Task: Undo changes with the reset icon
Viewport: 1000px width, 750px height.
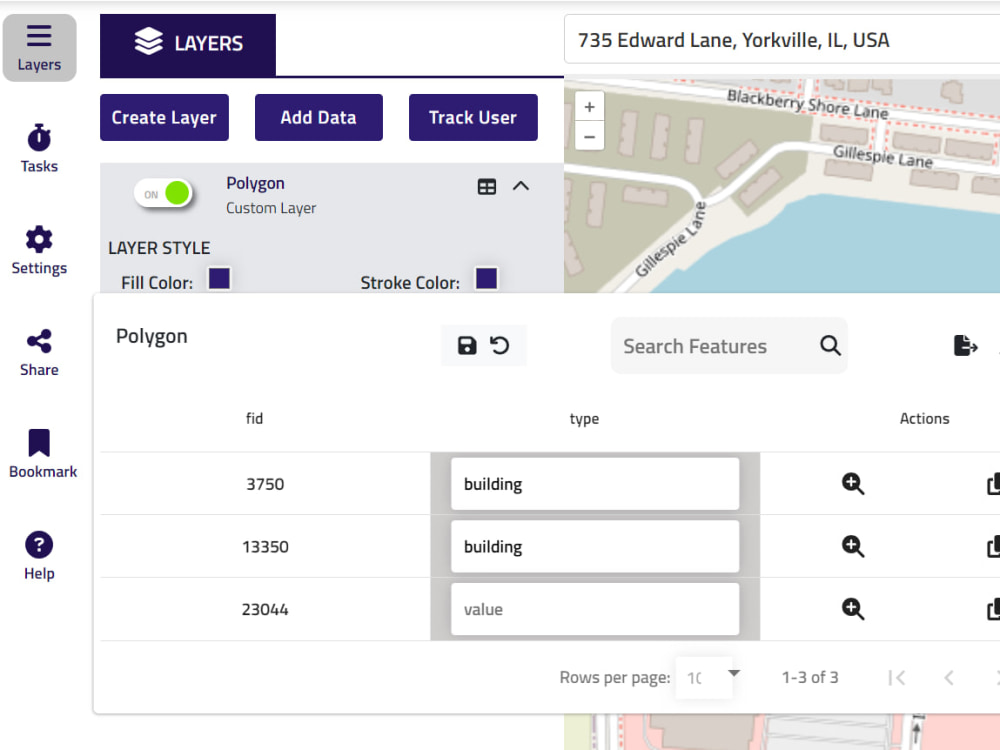Action: [500, 346]
